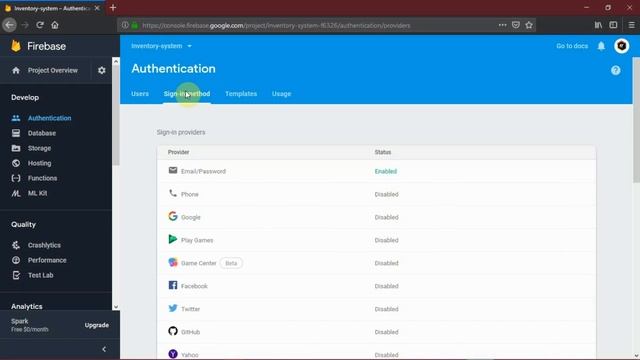
Task: Reload the page with refresh icon
Action: pyautogui.click(x=40, y=25)
